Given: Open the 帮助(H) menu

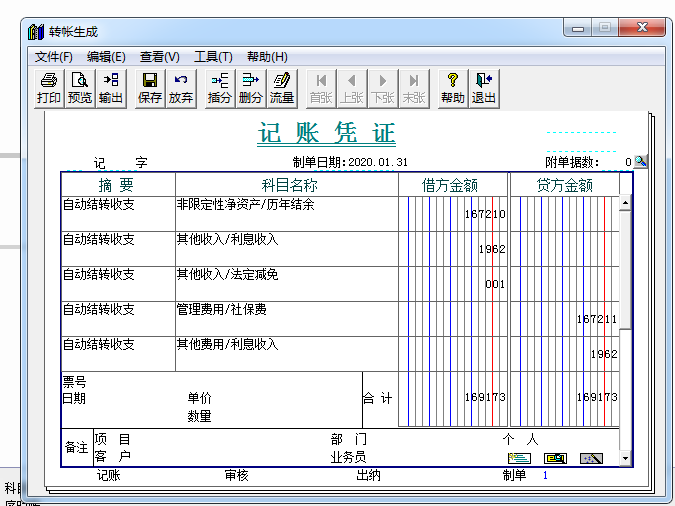Looking at the screenshot, I should tap(267, 57).
